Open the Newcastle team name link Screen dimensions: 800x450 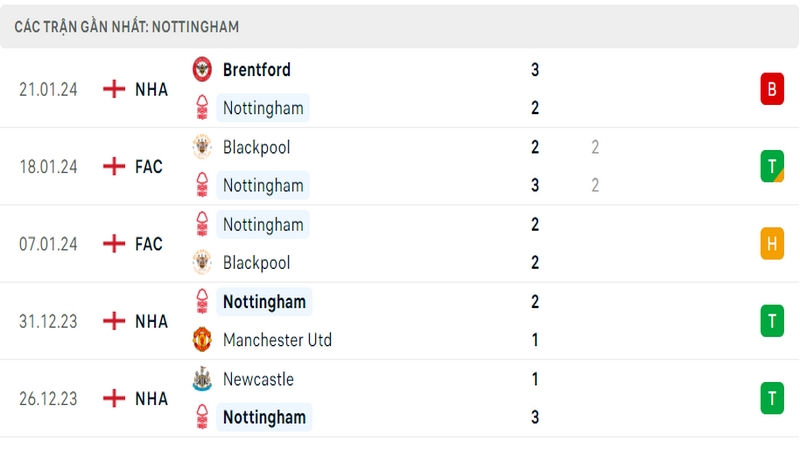[258, 379]
